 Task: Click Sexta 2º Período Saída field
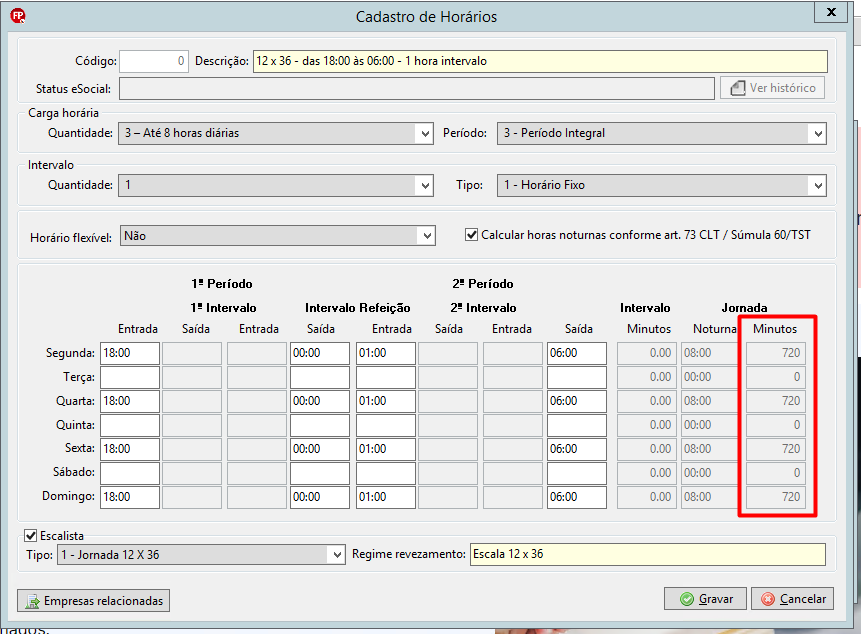click(577, 449)
